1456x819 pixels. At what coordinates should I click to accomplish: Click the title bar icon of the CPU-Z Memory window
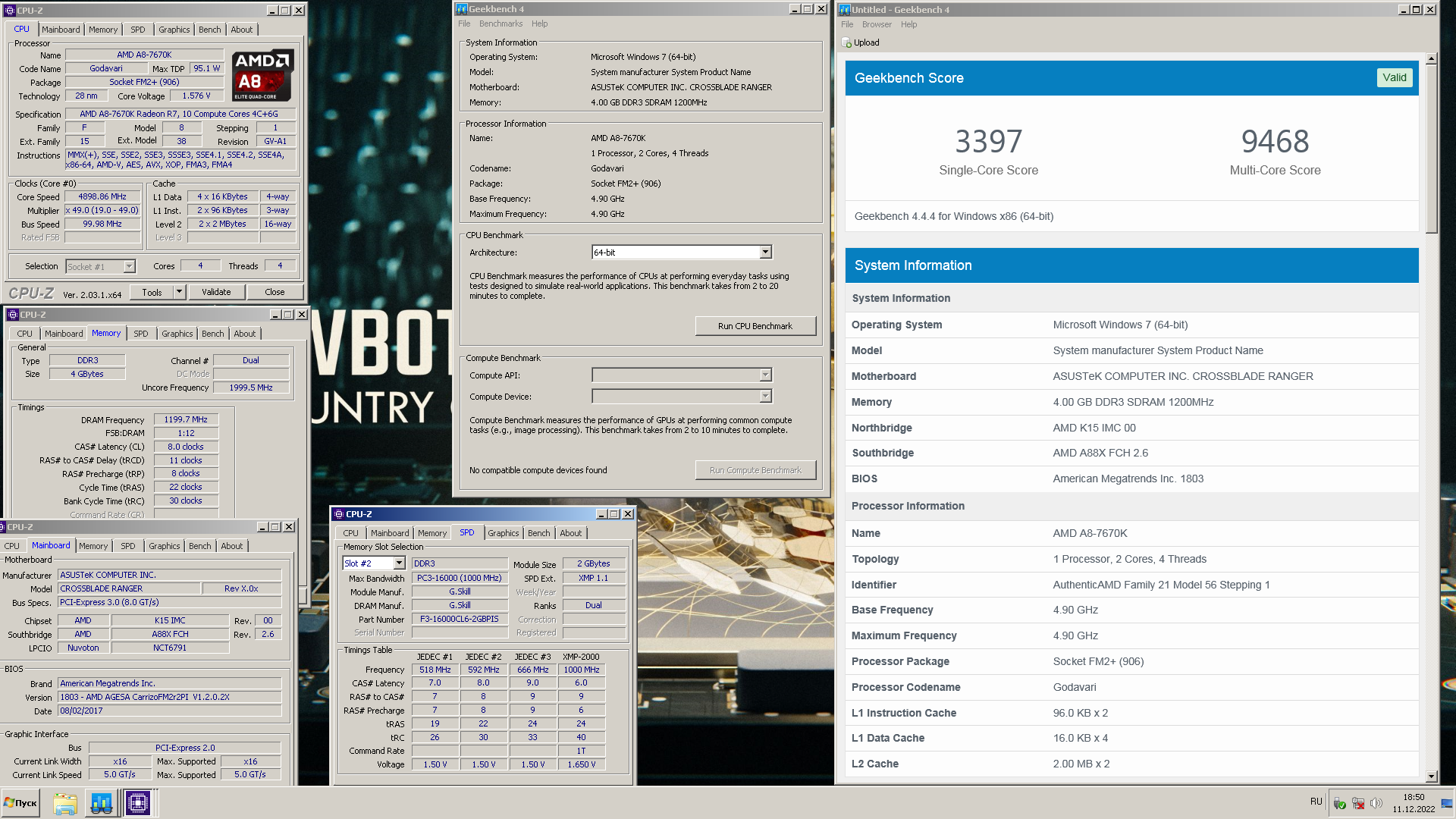(x=12, y=315)
